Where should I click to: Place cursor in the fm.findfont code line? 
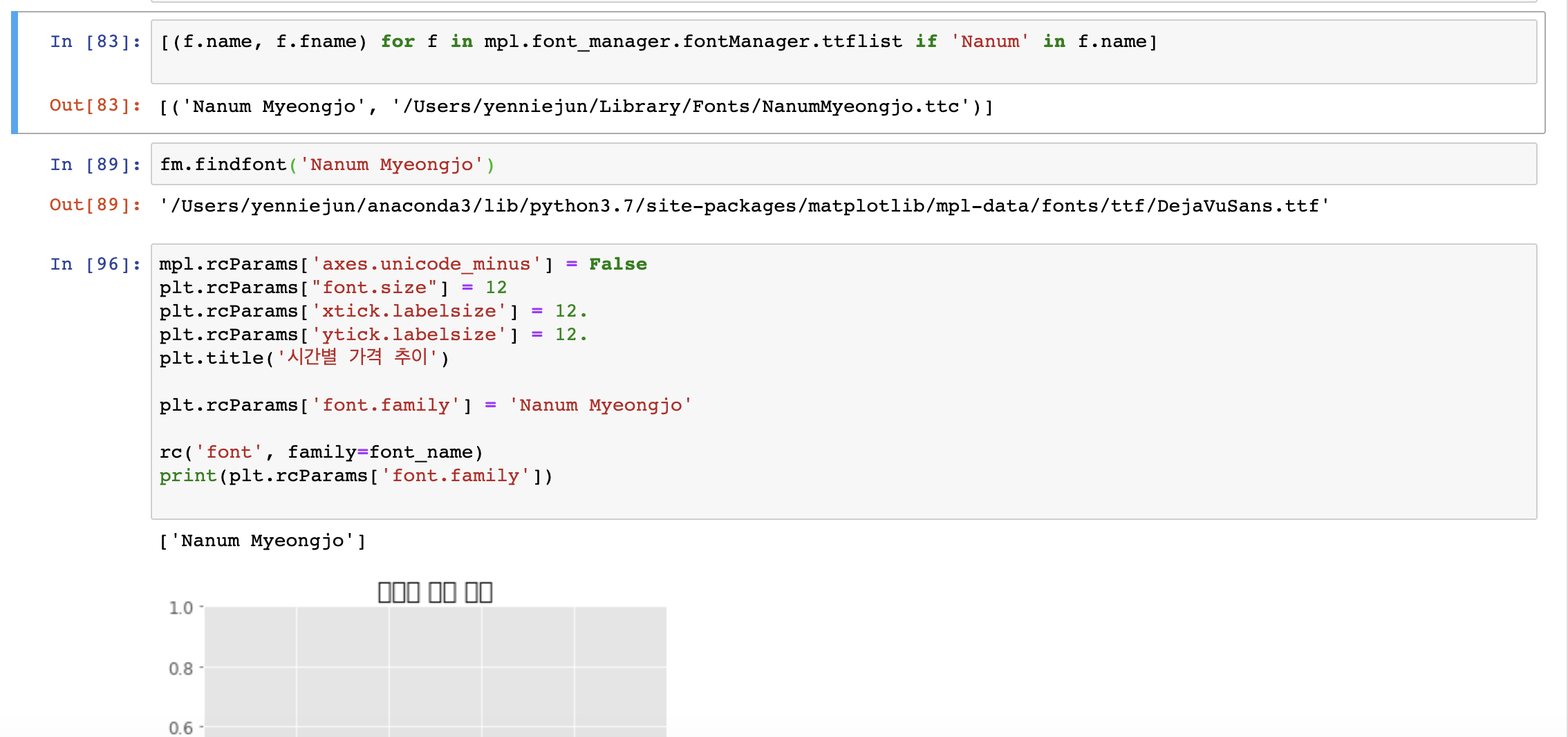[325, 164]
